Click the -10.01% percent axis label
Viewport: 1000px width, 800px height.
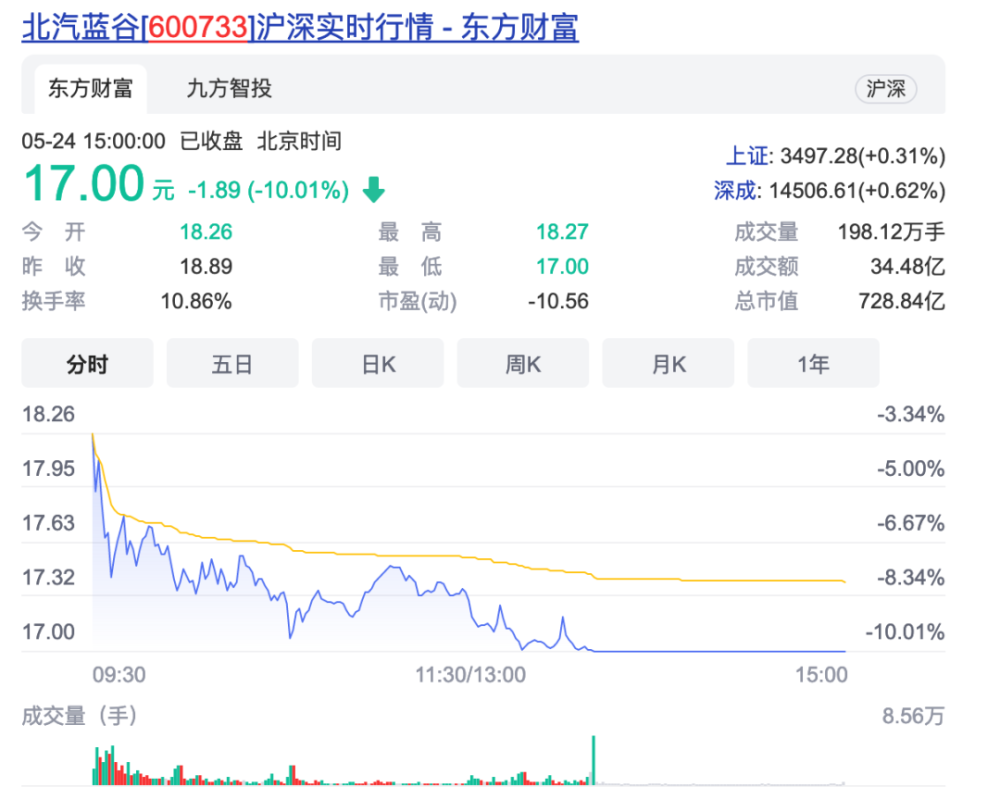(x=905, y=632)
